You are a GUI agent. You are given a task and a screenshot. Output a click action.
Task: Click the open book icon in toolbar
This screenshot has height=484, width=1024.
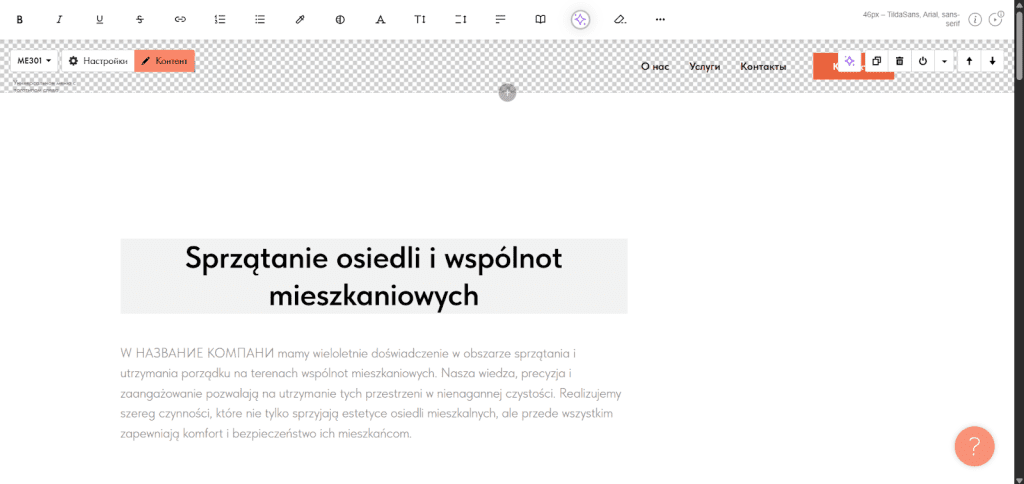(541, 20)
